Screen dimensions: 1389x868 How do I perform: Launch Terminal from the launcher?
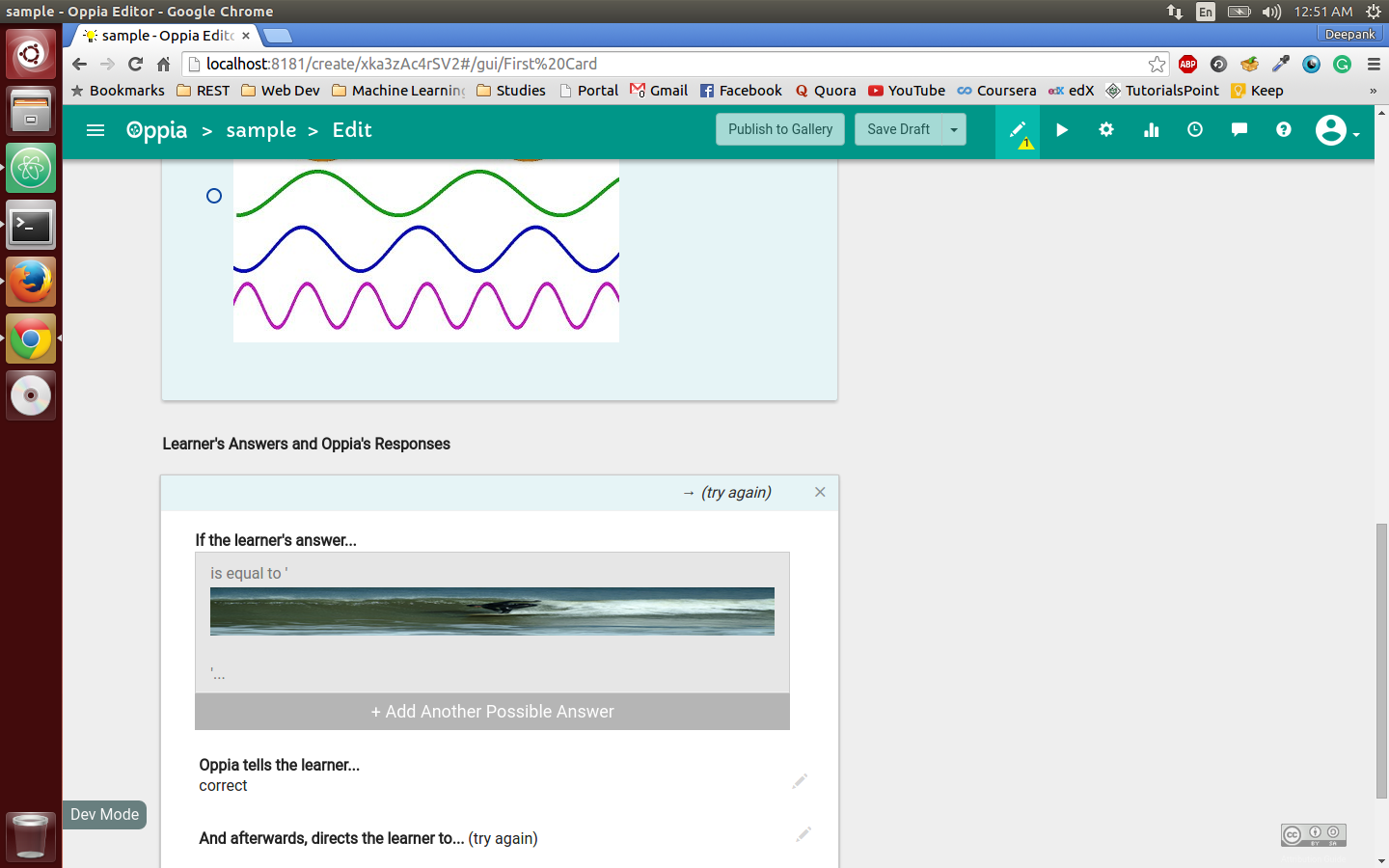coord(31,226)
